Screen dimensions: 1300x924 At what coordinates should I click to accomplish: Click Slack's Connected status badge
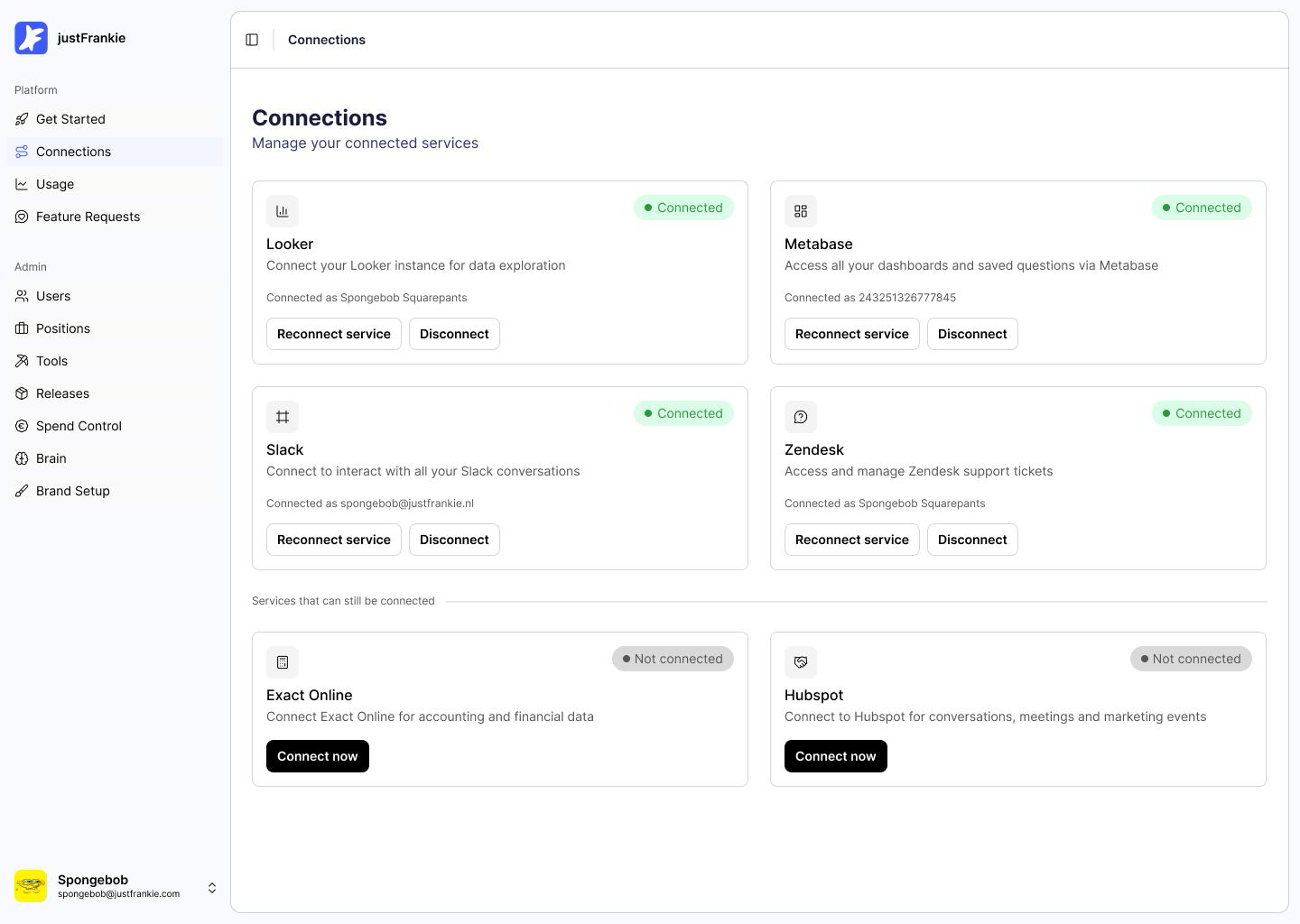click(x=683, y=413)
